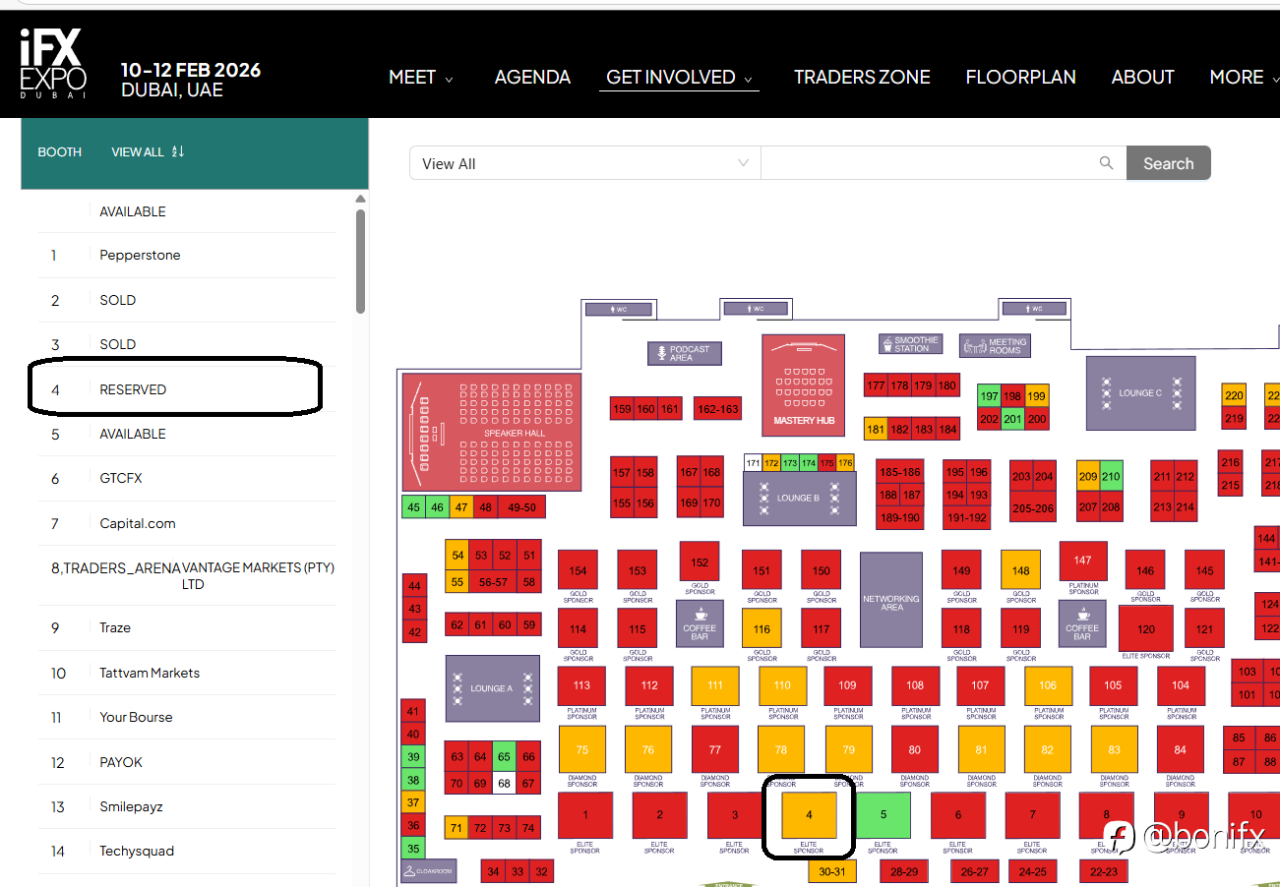Click booth 147 Platinum Sponsor

(x=1082, y=560)
